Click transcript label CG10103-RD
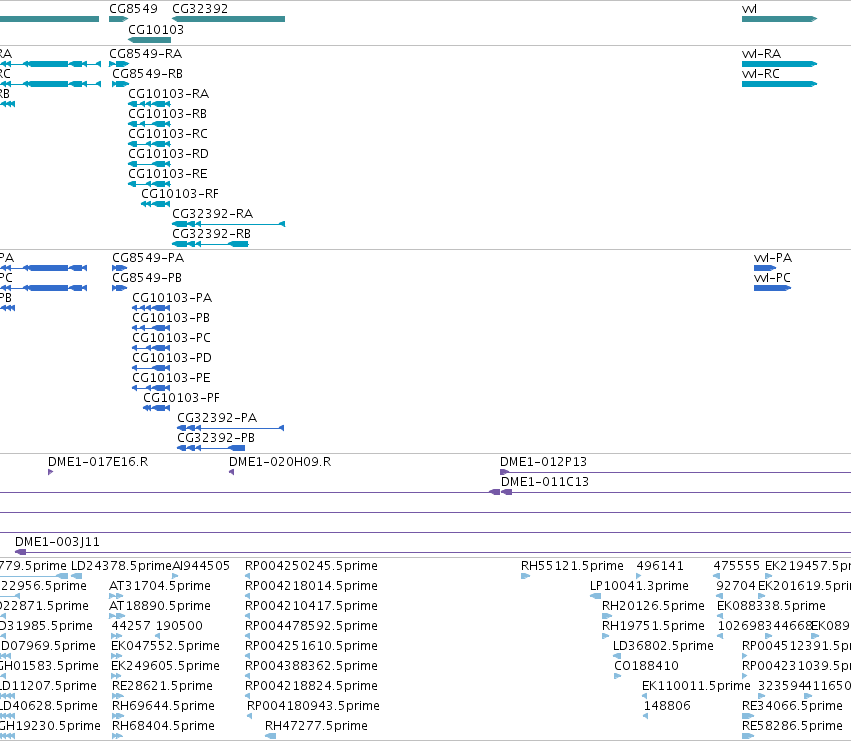The height and width of the screenshot is (741, 851). click(168, 154)
